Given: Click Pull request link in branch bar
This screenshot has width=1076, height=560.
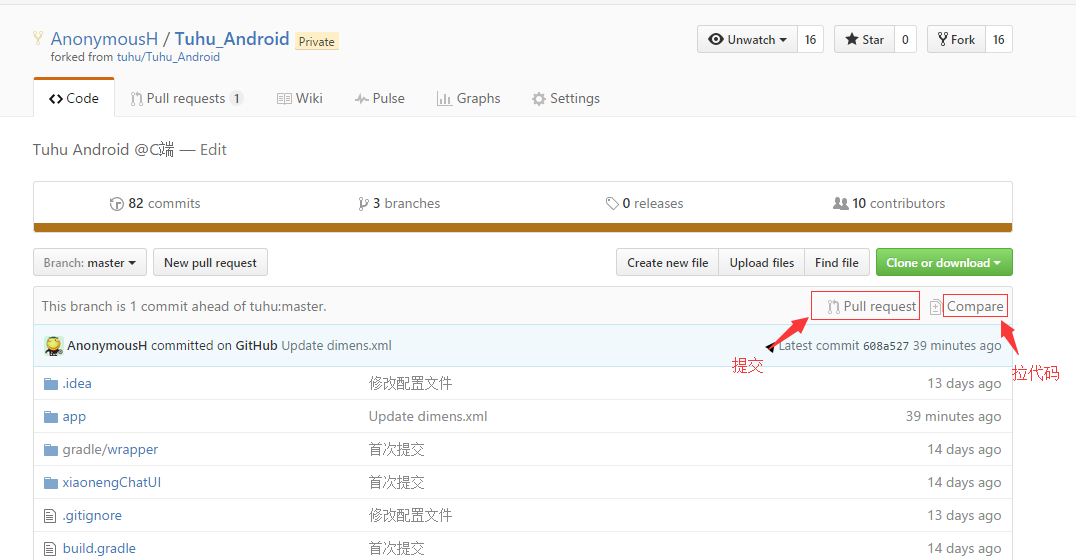Looking at the screenshot, I should [x=872, y=307].
